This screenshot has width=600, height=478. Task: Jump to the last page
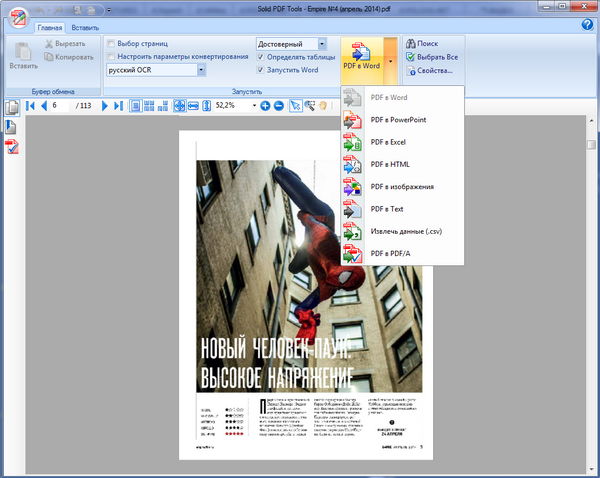coord(118,105)
